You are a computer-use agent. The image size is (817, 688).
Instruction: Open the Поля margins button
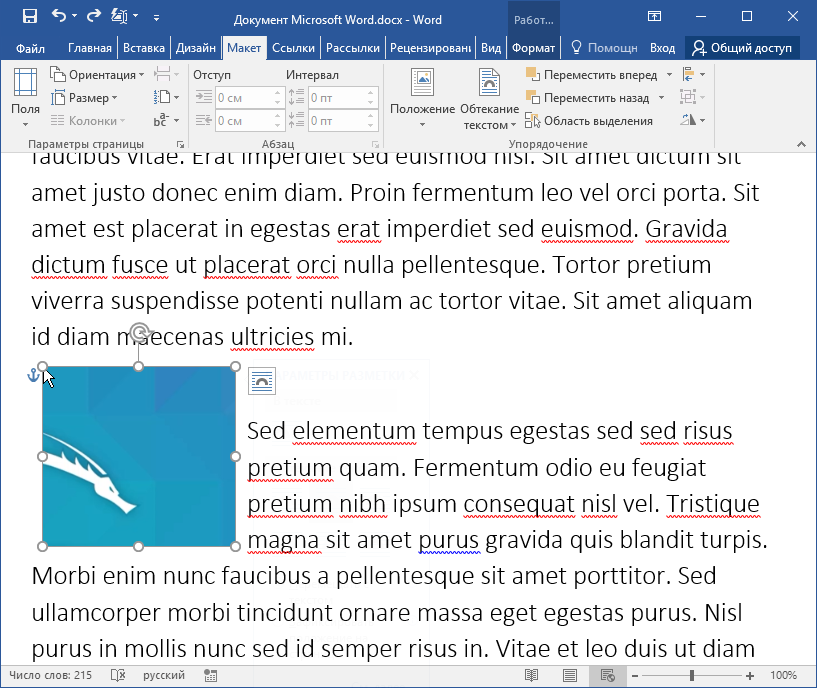coord(25,98)
